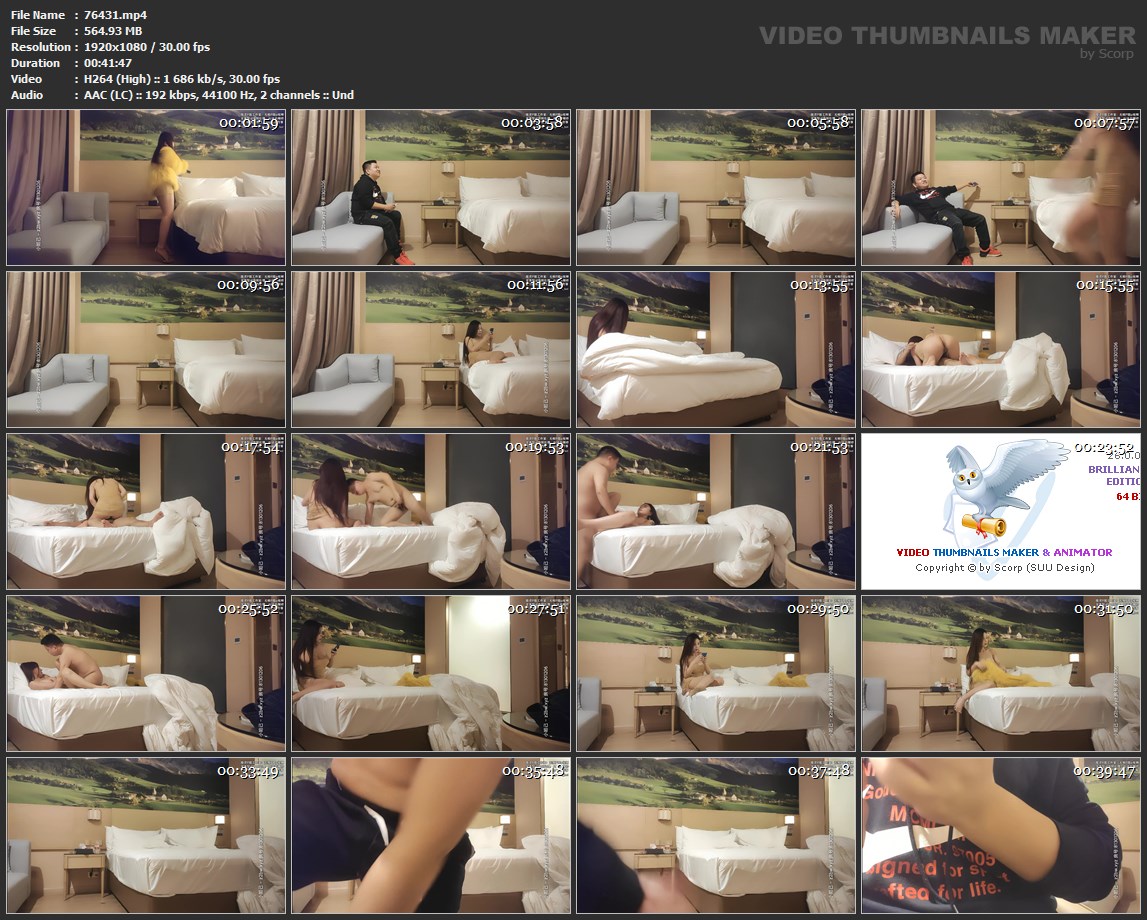Click 'VIDEO THUMBNAILS MAKER & ANIMATOR' promo text
Image resolution: width=1147 pixels, height=920 pixels.
[1004, 552]
